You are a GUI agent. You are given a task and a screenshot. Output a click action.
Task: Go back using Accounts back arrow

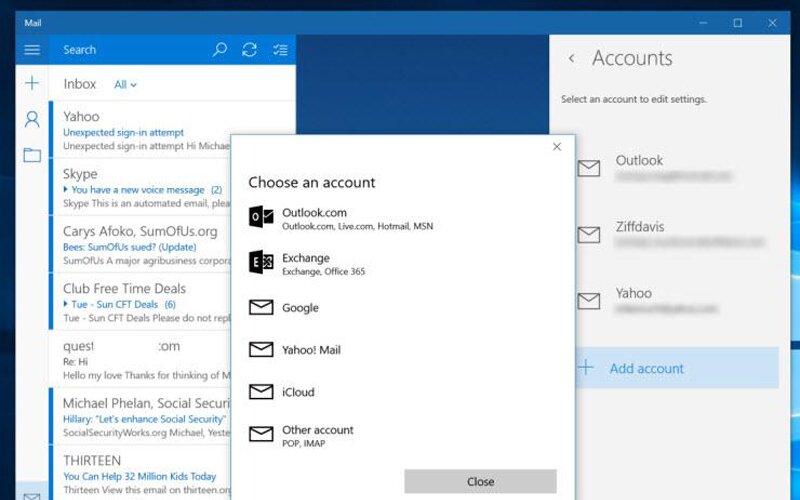[x=571, y=58]
